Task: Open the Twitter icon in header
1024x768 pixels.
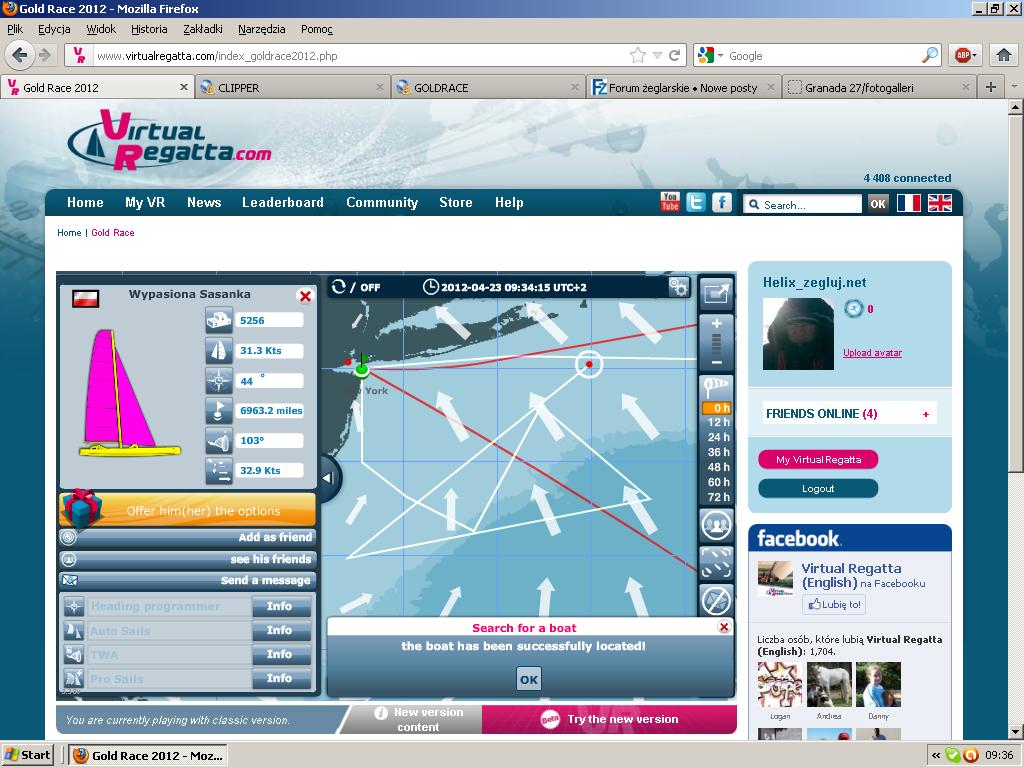Action: 696,202
